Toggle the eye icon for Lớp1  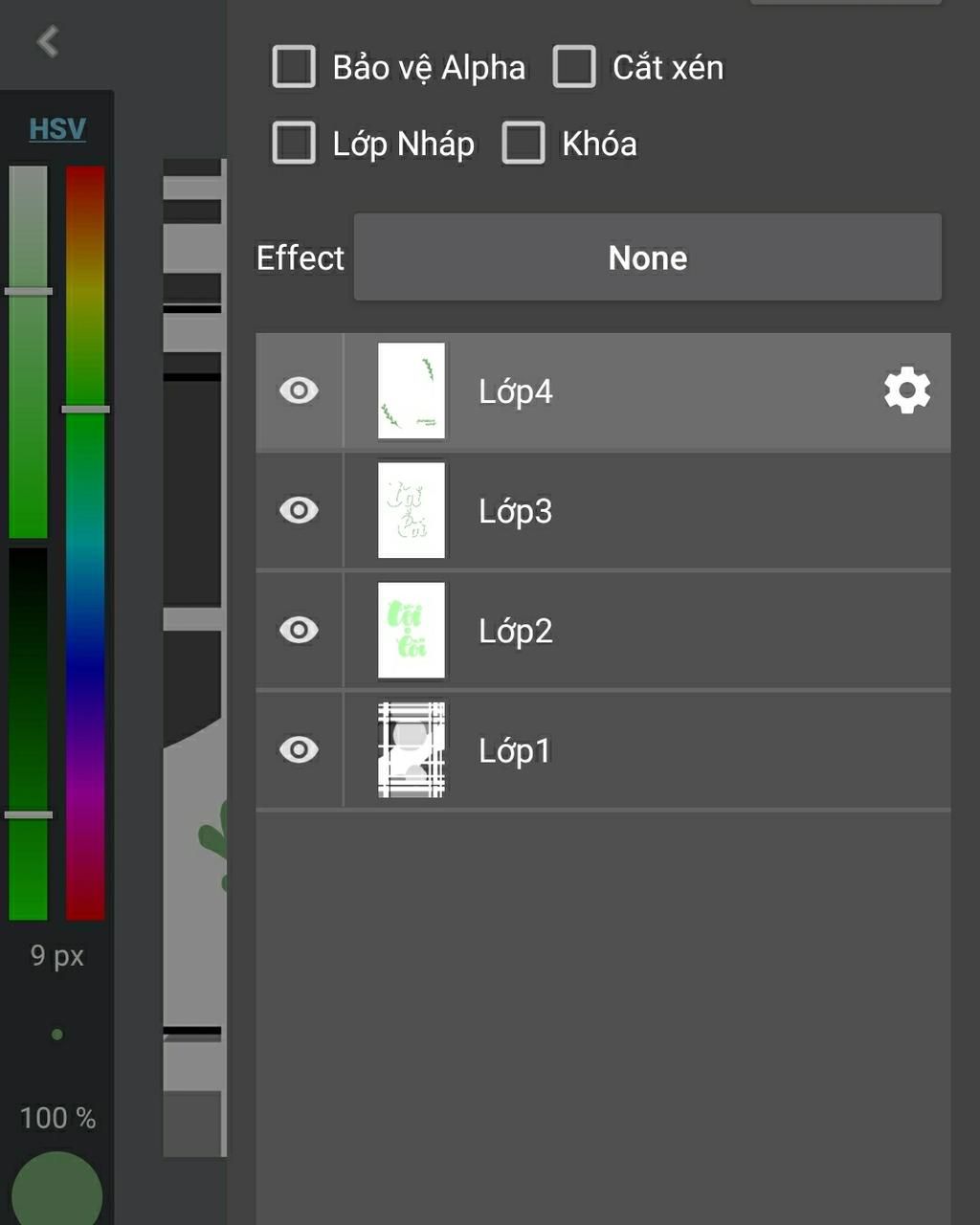point(299,749)
